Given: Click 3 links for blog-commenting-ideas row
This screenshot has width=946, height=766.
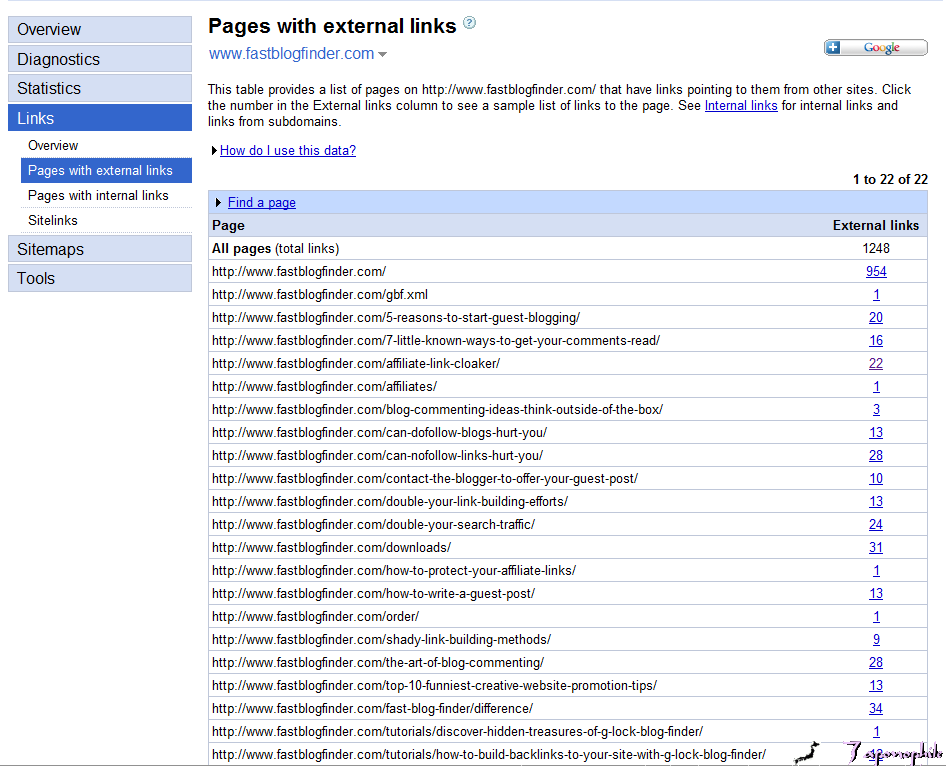Looking at the screenshot, I should click(876, 410).
